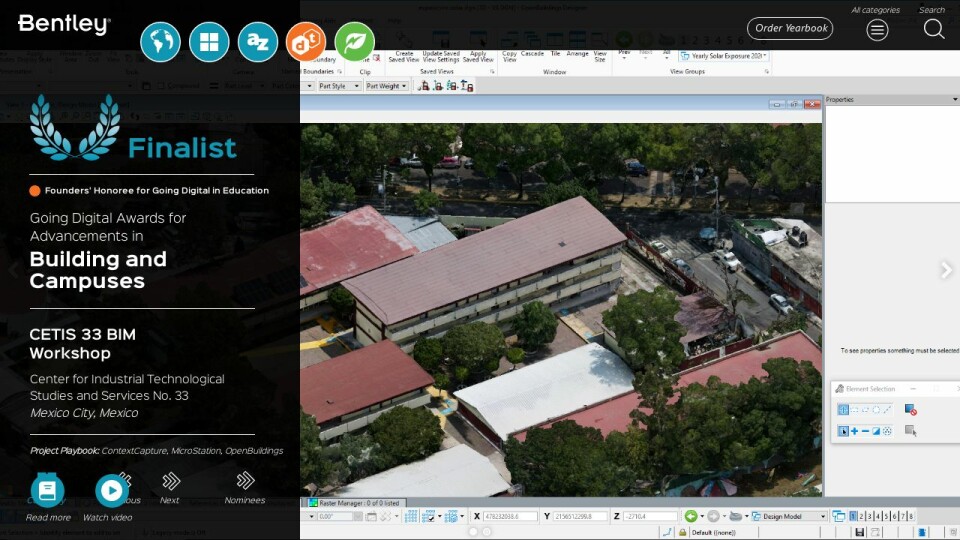Toggle view 7 in view toggles
This screenshot has height=540, width=960.
(903, 517)
